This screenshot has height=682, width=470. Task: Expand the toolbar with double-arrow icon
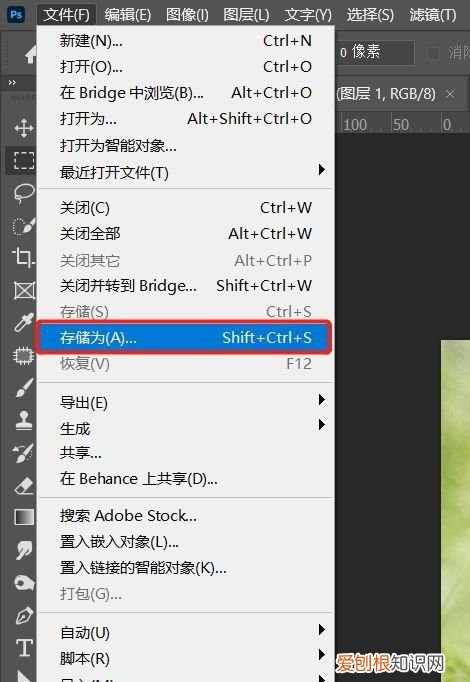pos(12,83)
